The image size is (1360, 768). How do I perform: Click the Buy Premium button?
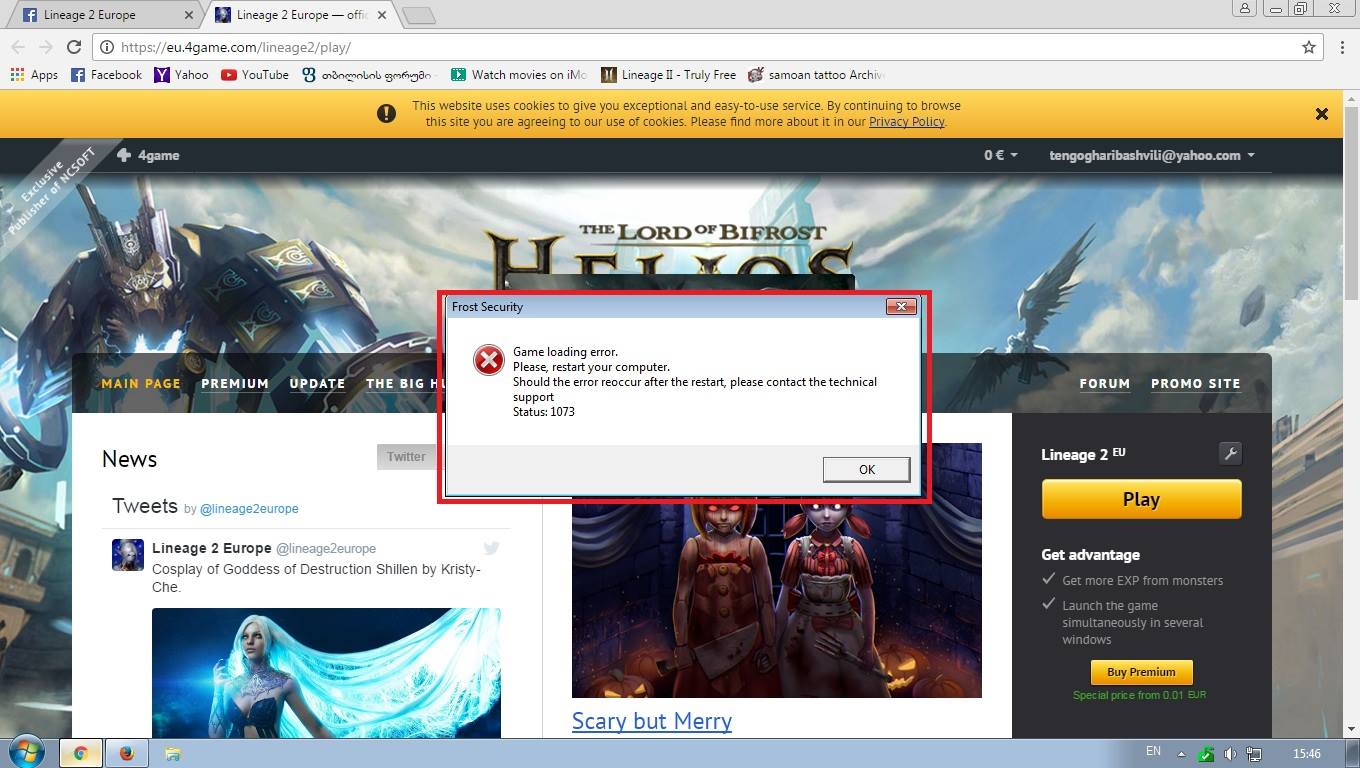[1141, 672]
